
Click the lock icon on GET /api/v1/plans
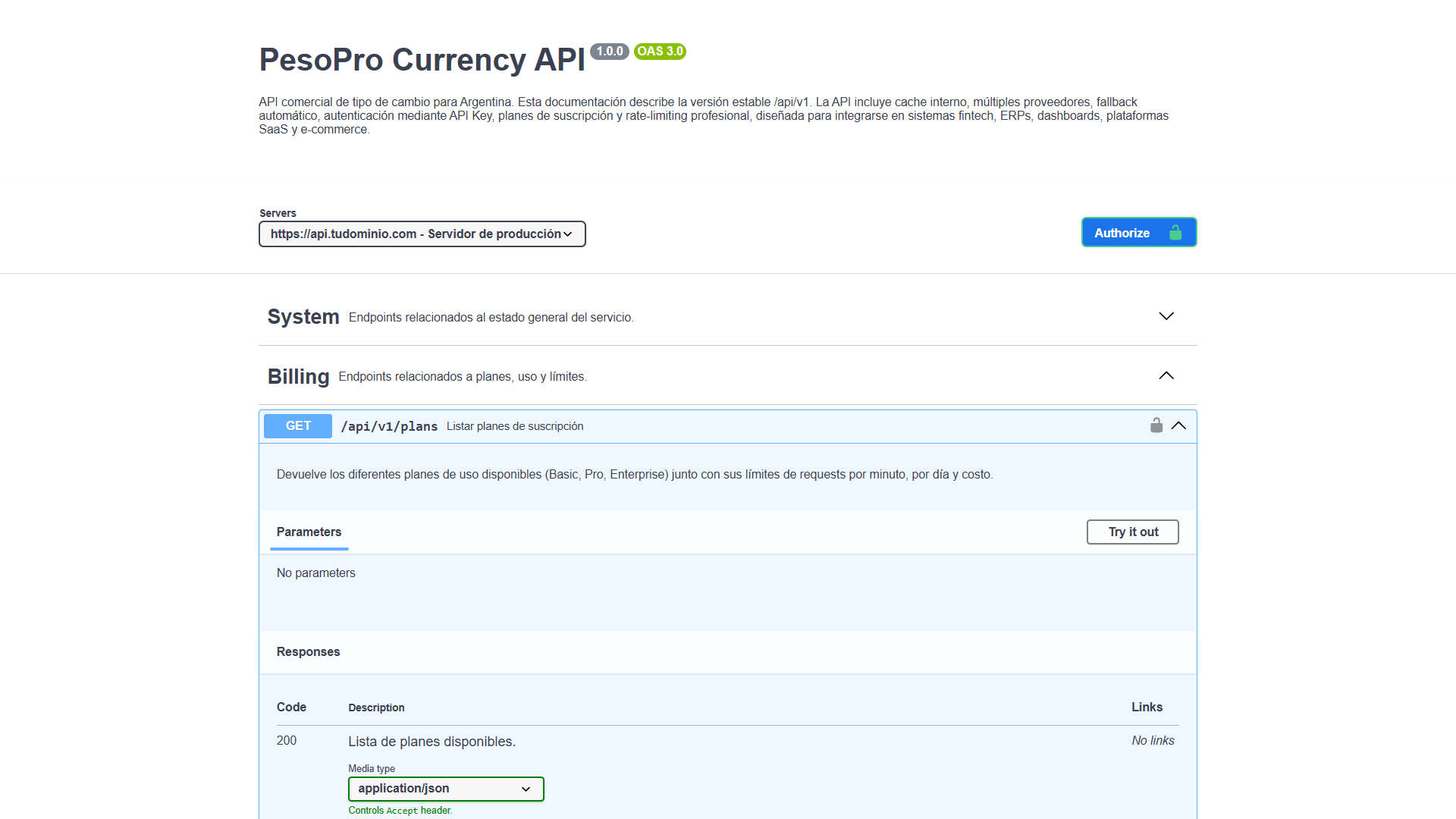[x=1156, y=425]
